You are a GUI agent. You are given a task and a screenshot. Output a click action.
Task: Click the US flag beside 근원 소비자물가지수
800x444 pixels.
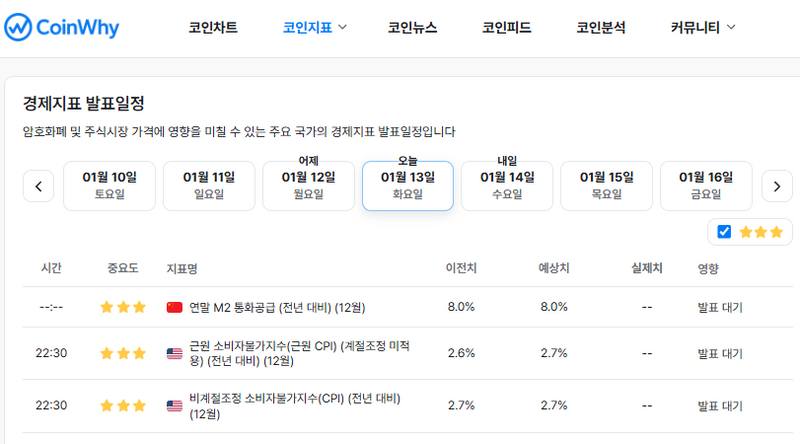pos(174,353)
